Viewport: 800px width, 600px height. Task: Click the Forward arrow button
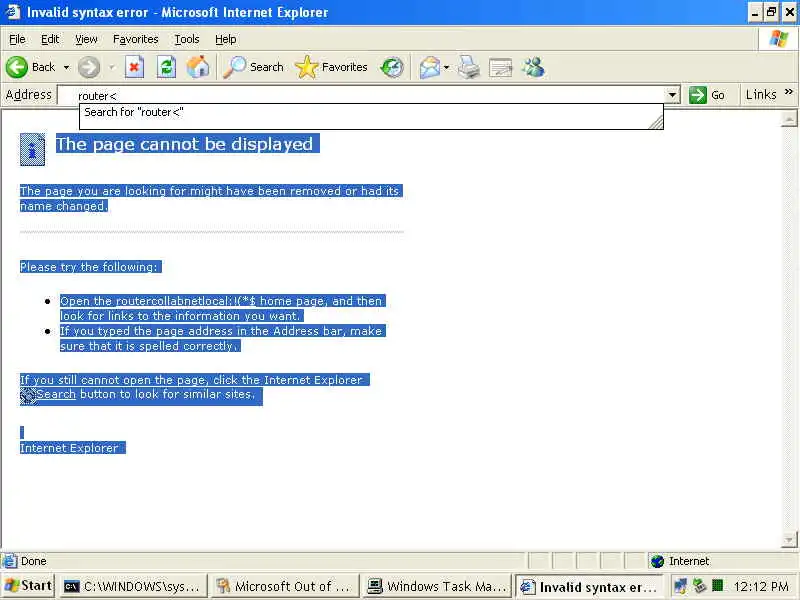coord(89,67)
